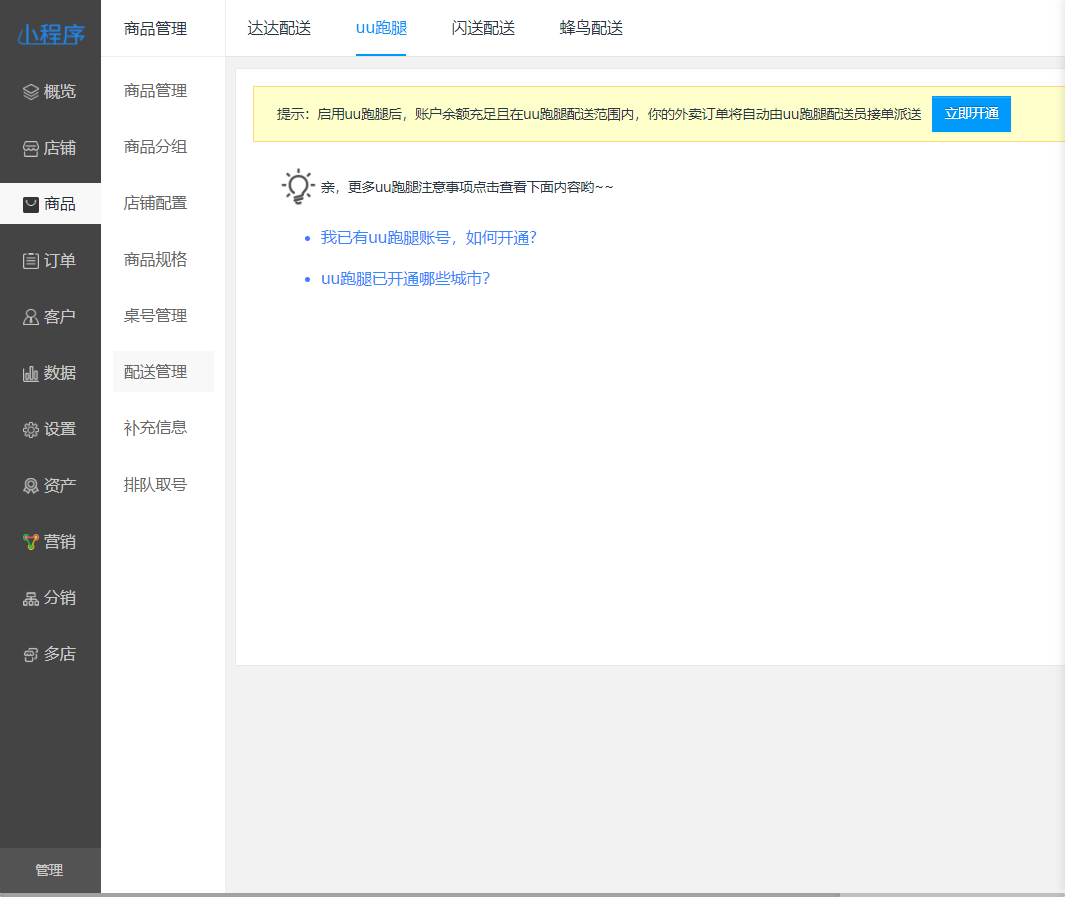
Task: Open the 设置 gear icon
Action: [x=31, y=430]
